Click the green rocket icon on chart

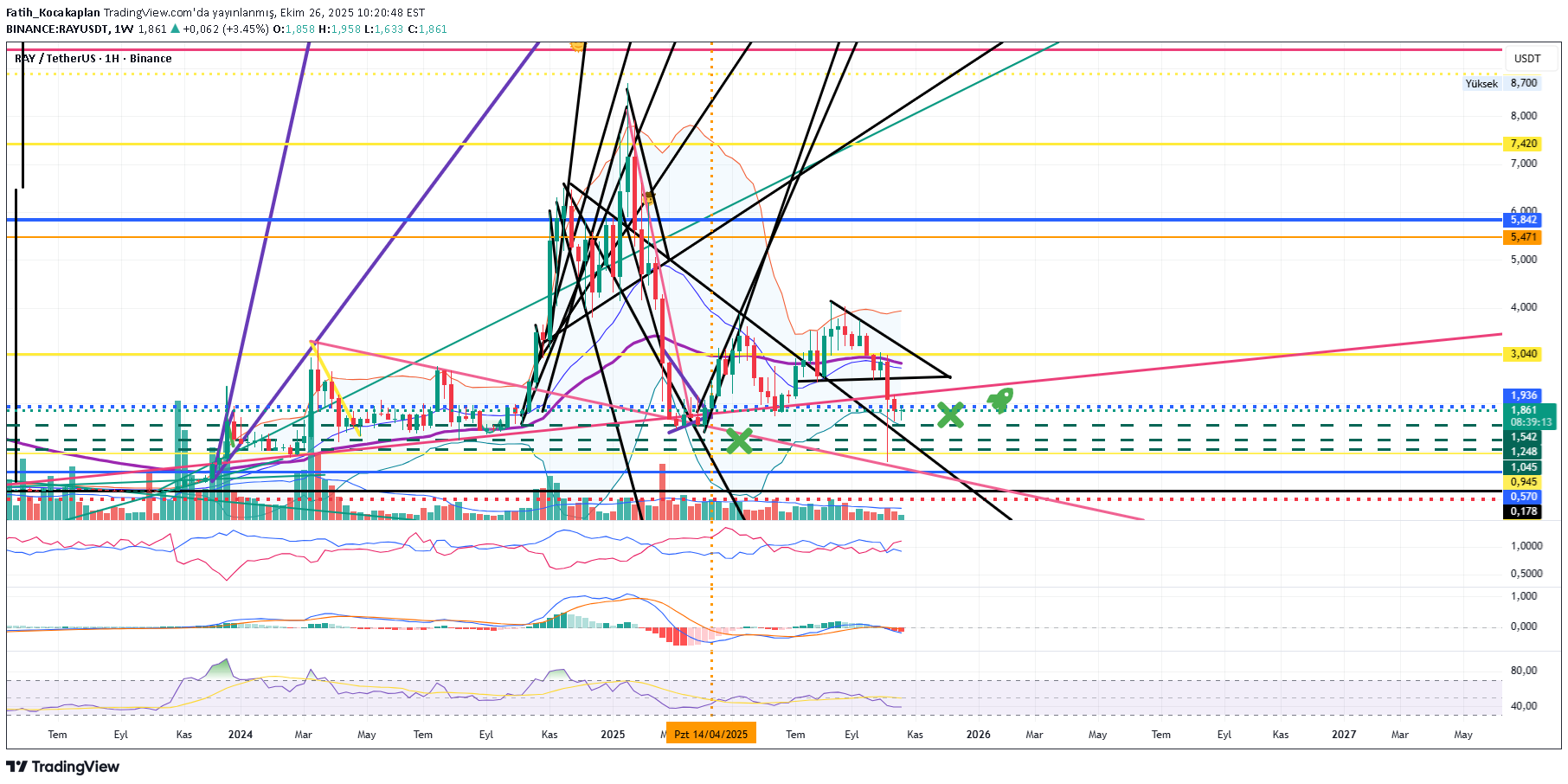(999, 400)
